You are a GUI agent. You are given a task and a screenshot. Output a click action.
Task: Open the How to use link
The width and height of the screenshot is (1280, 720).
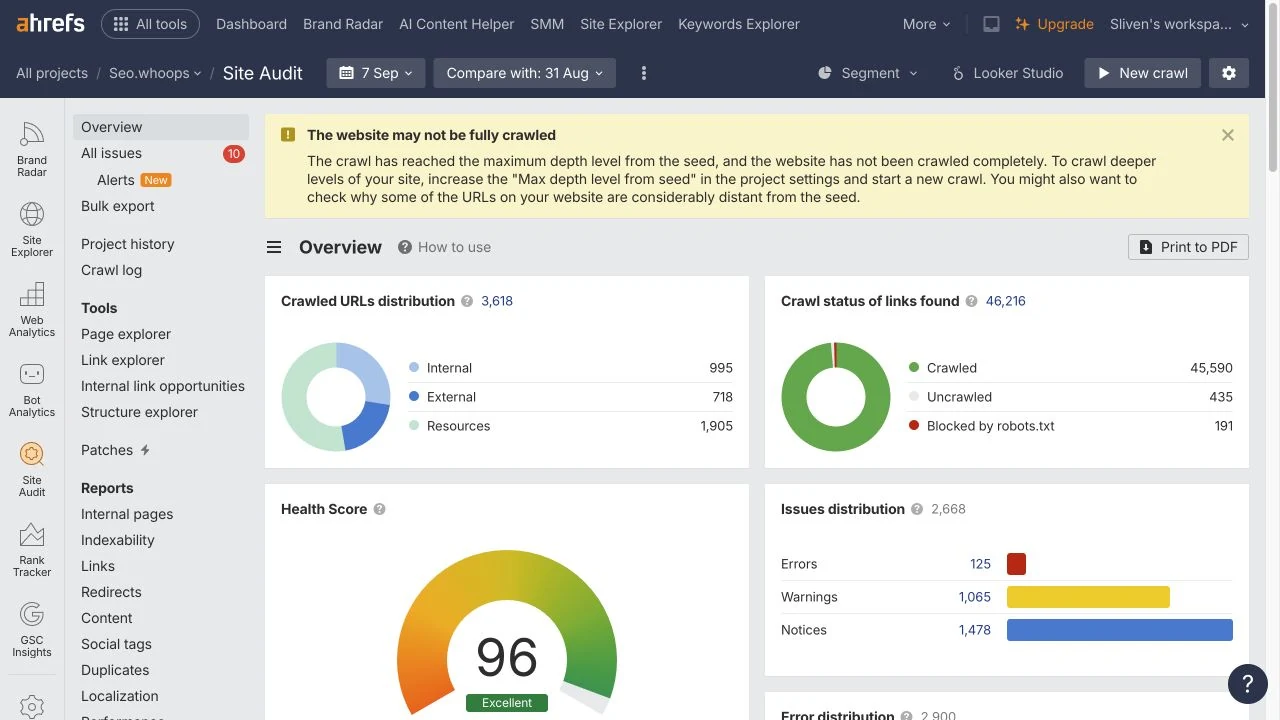coord(444,247)
